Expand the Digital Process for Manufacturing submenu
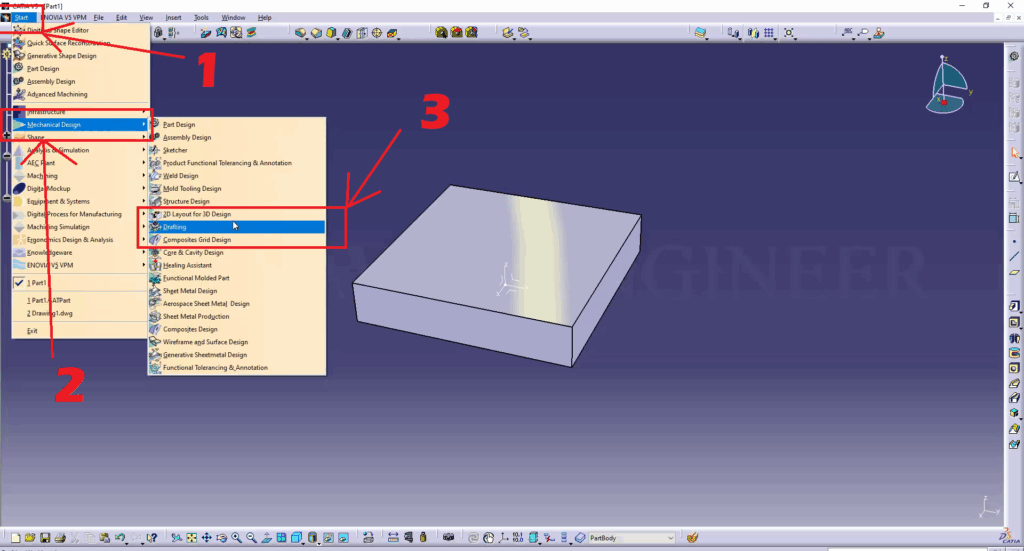The width and height of the screenshot is (1024, 551). (74, 214)
